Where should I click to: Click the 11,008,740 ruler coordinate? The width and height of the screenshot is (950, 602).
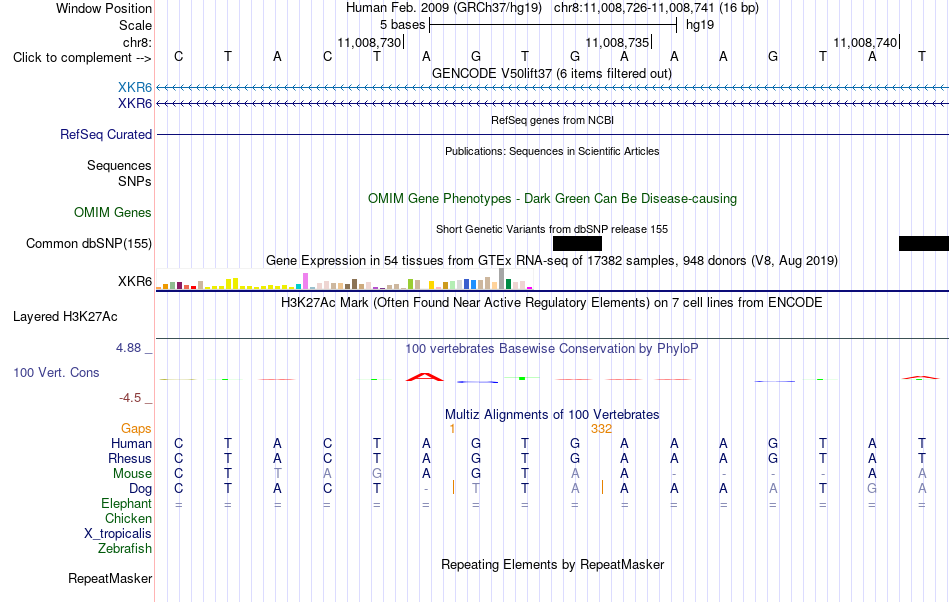(865, 42)
